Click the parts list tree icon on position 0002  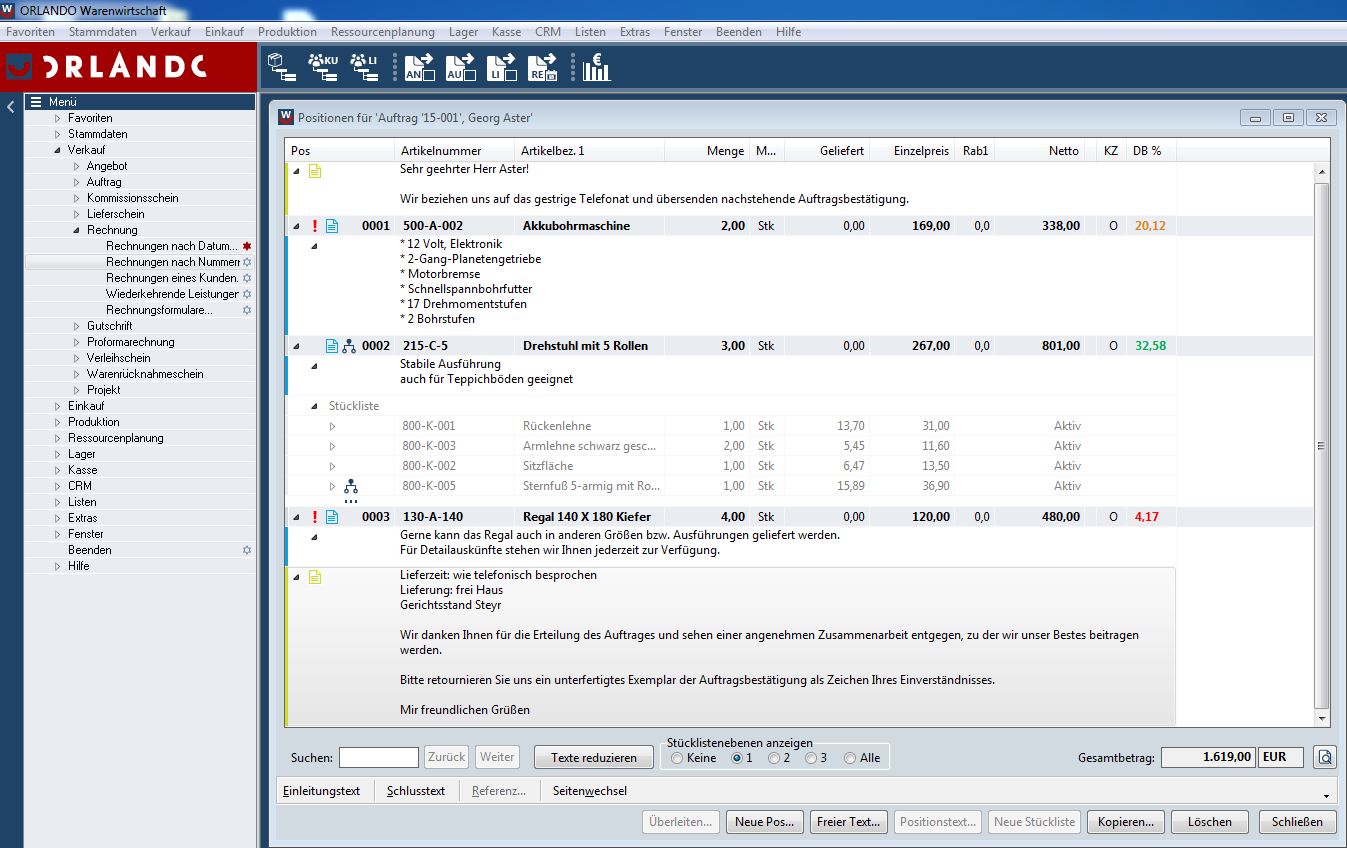(349, 346)
